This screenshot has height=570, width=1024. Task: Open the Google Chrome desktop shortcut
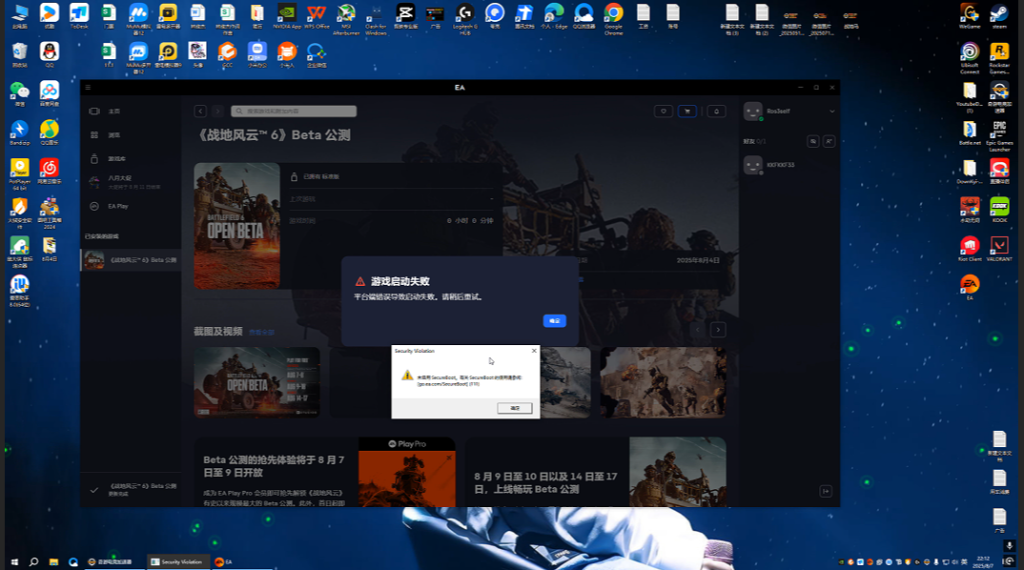[x=613, y=19]
